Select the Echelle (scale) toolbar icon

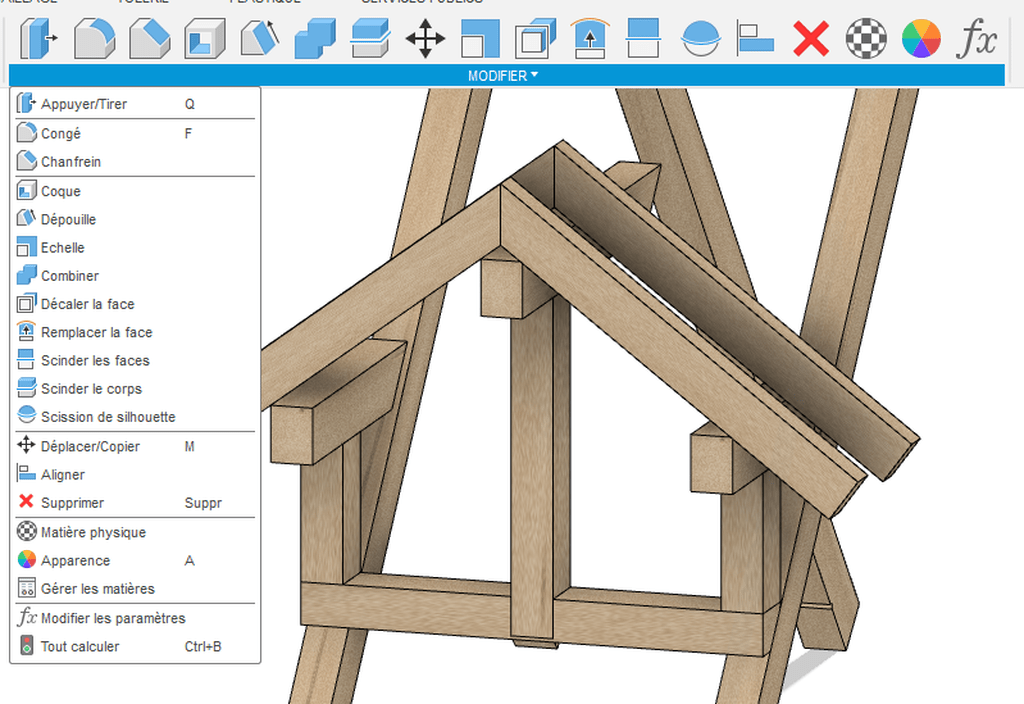[480, 39]
